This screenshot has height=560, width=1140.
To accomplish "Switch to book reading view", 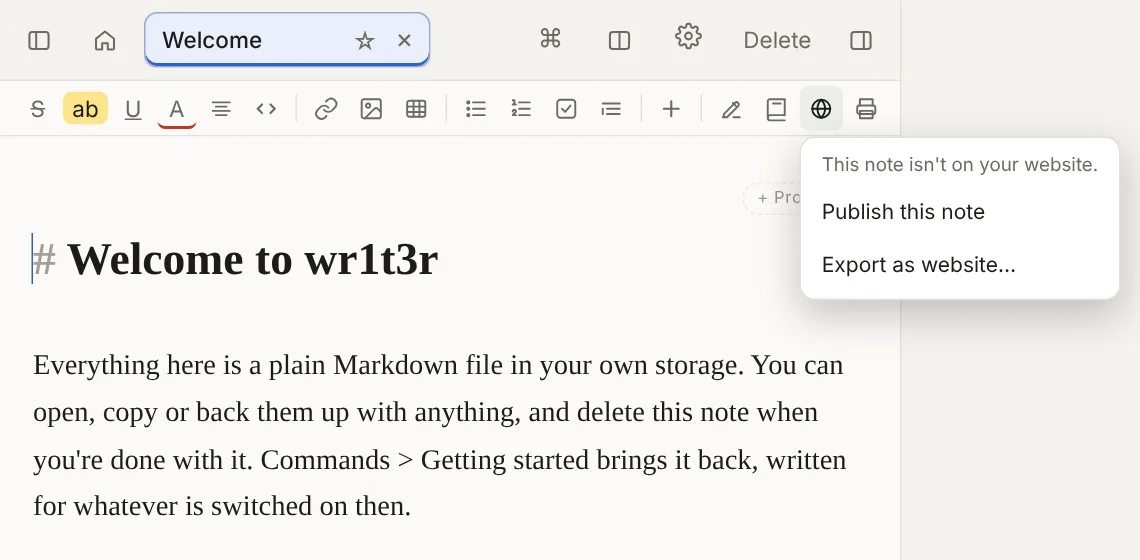I will point(776,109).
